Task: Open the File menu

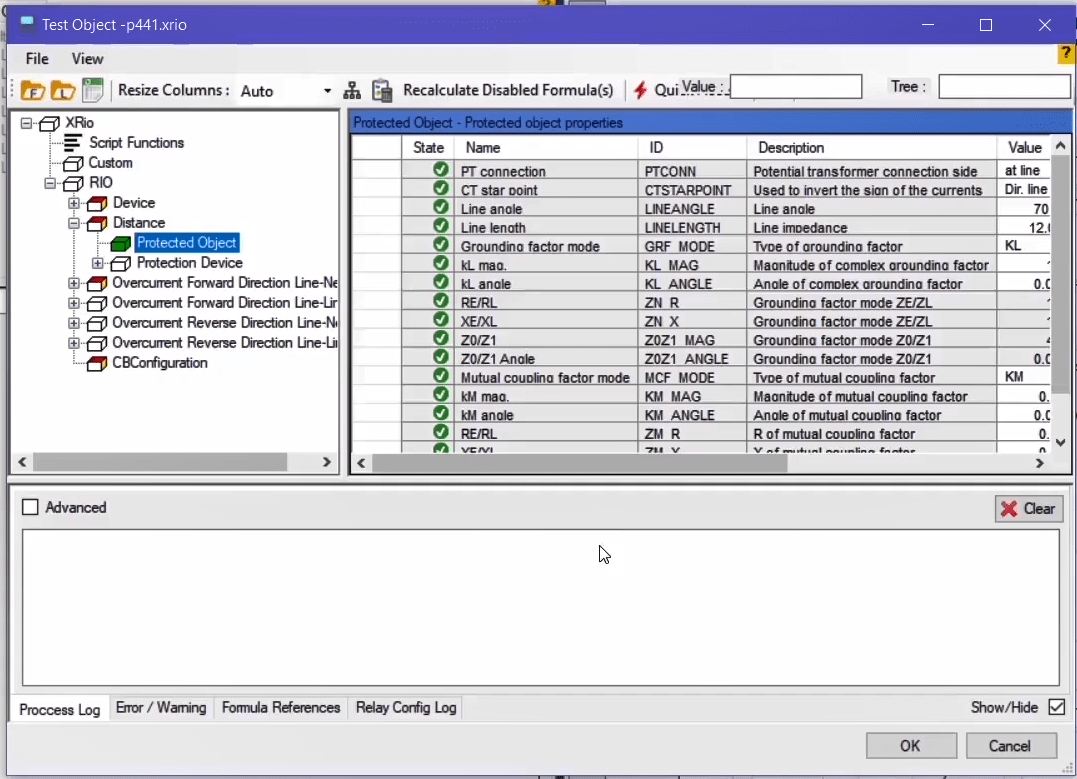Action: (37, 59)
